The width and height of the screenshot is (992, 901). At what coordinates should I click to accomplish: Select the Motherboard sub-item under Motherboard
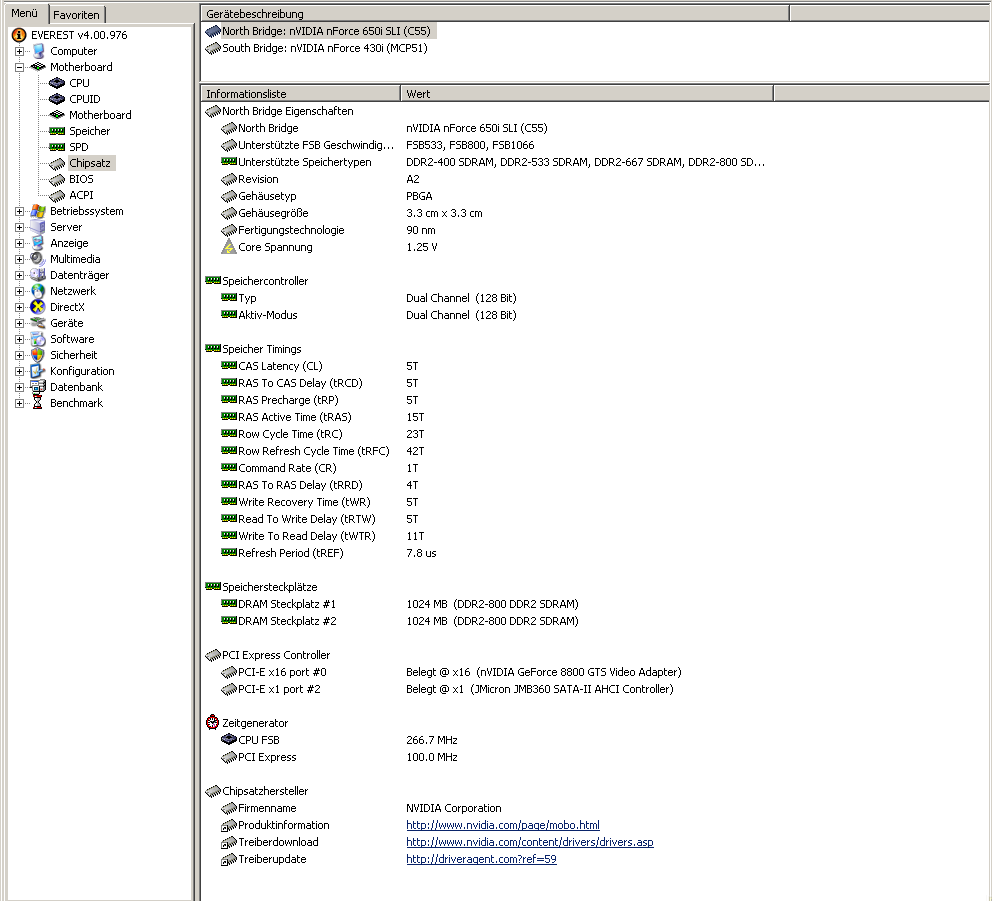click(x=100, y=115)
